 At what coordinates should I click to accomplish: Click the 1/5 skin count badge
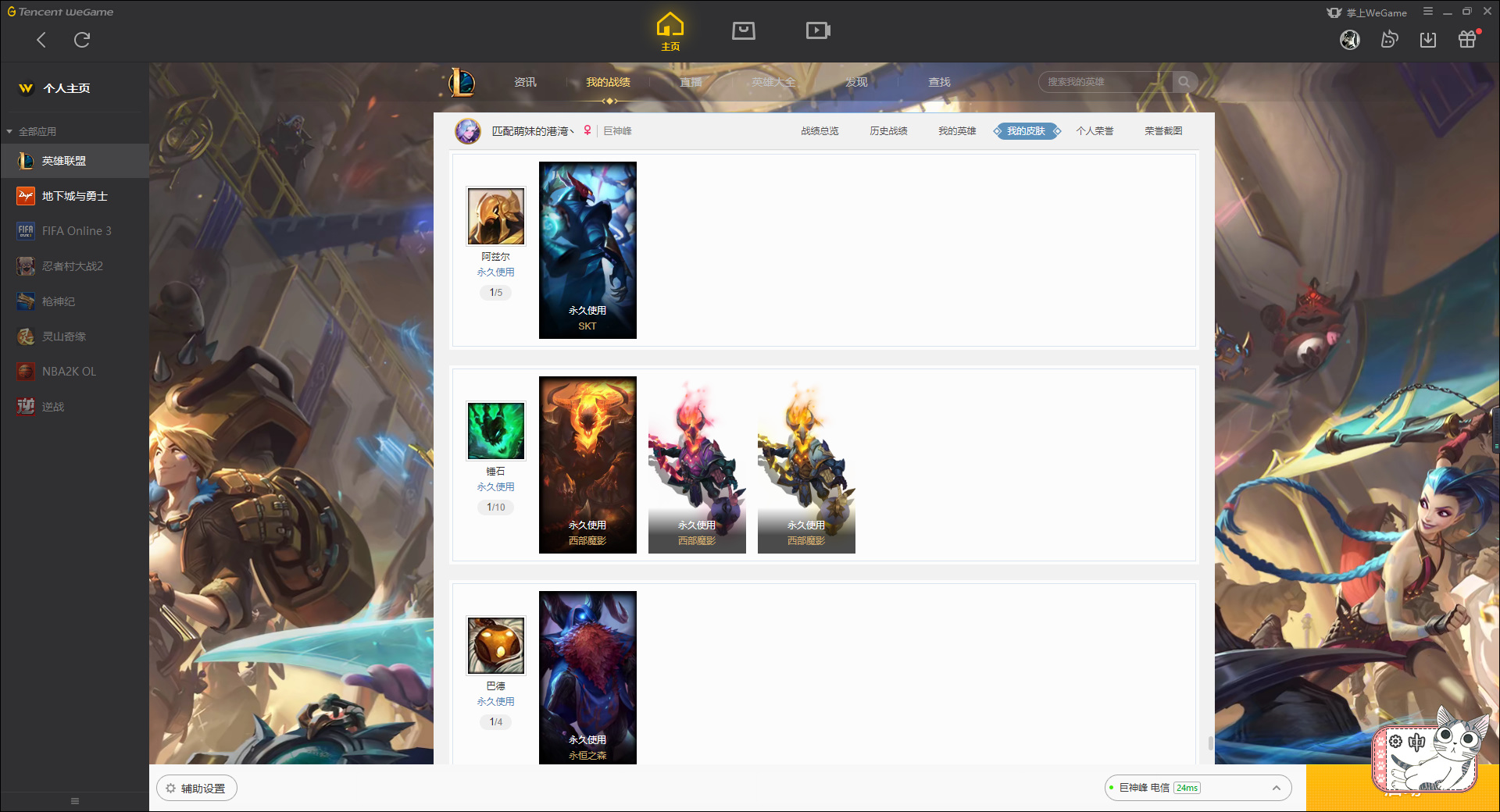click(496, 293)
